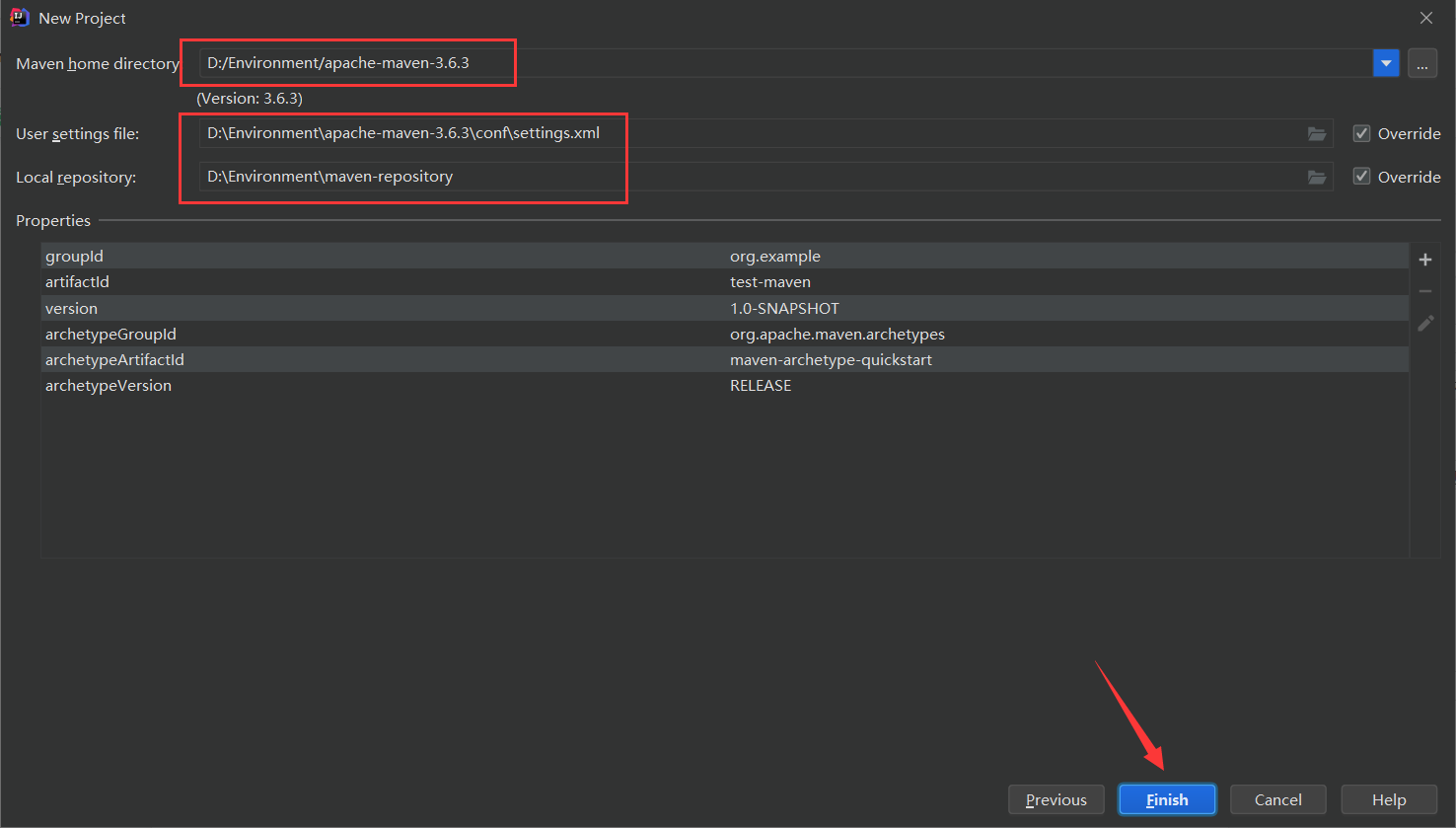
Task: Browse folder icon for Local repository
Action: pyautogui.click(x=1317, y=177)
